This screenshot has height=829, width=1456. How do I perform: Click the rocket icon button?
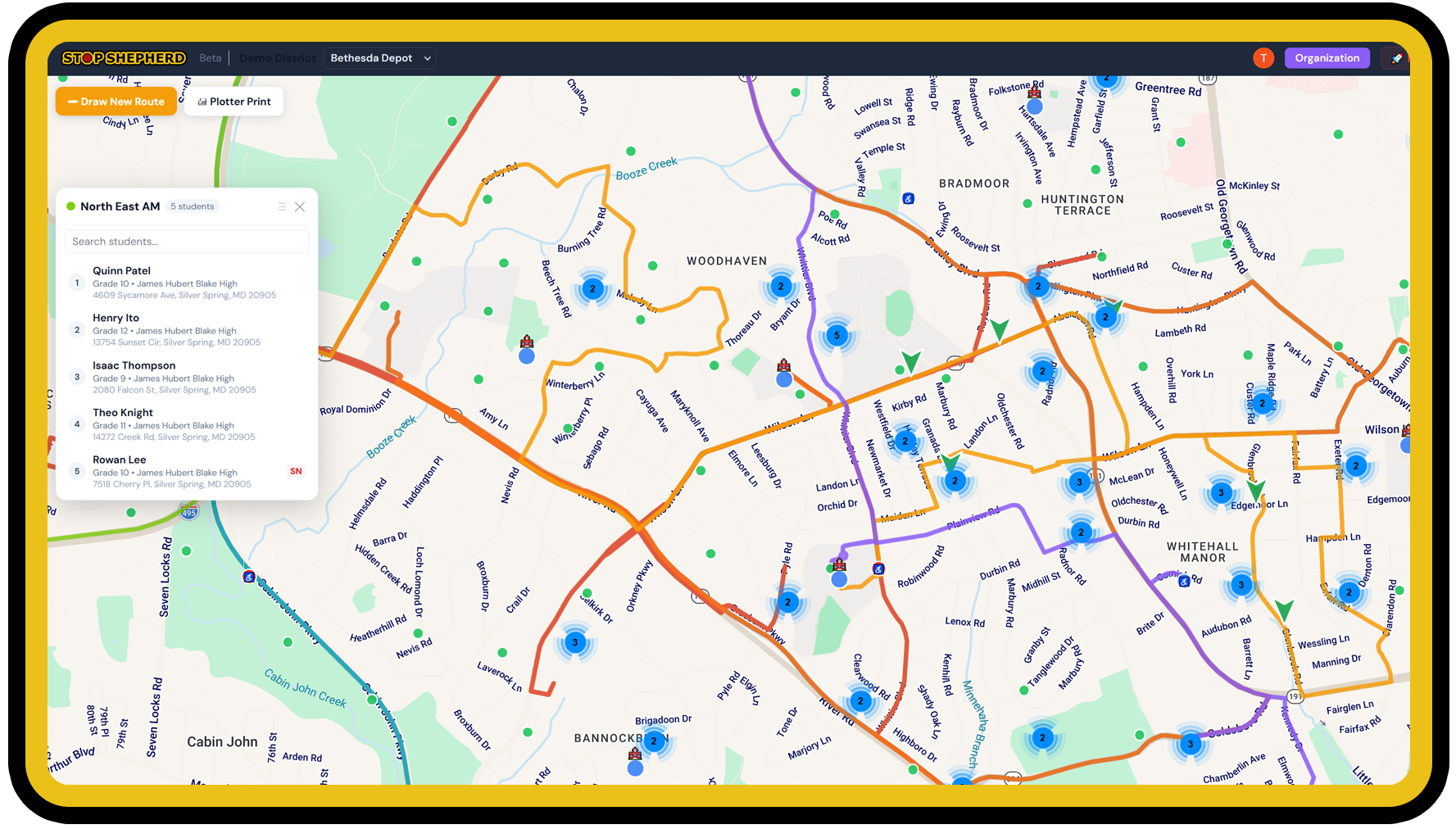[1395, 58]
